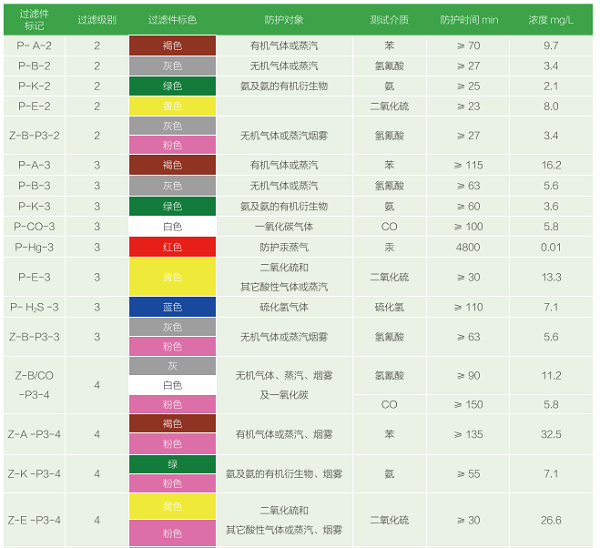Select the red 红色 swatch for P-Hg-3
The width and height of the screenshot is (600, 548).
172,246
